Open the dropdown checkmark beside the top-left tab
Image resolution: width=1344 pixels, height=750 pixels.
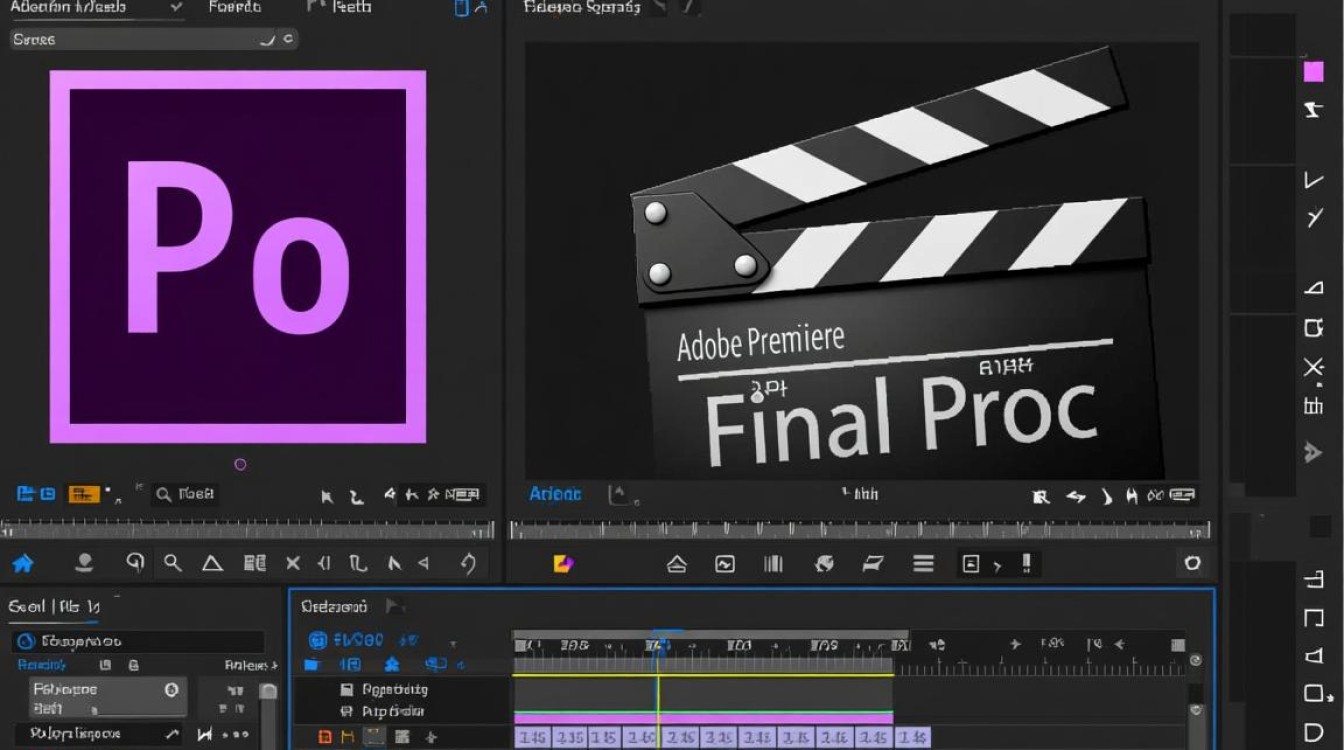pyautogui.click(x=177, y=7)
